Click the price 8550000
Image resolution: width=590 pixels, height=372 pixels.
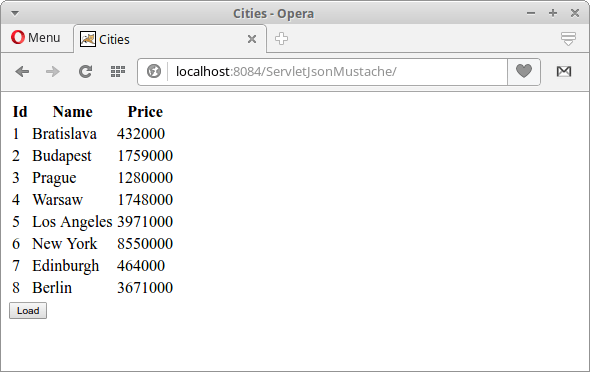pyautogui.click(x=145, y=244)
